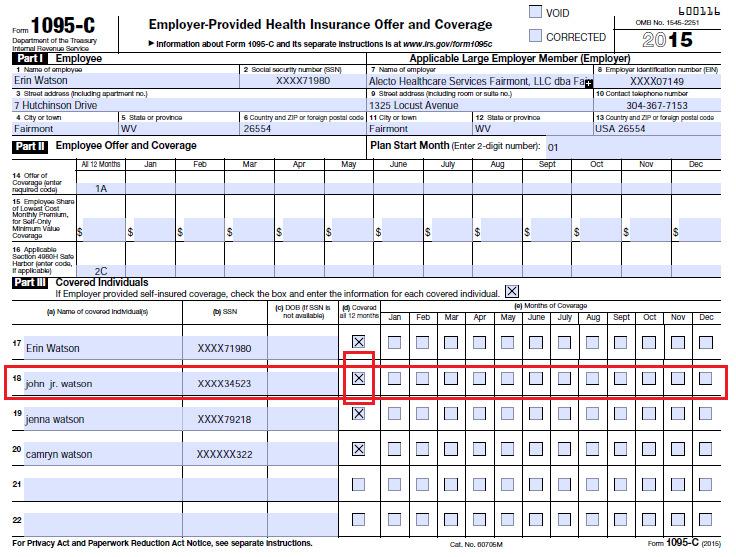This screenshot has height=557, width=736.
Task: Click the line 14 Jan offer code field
Action: coord(150,188)
